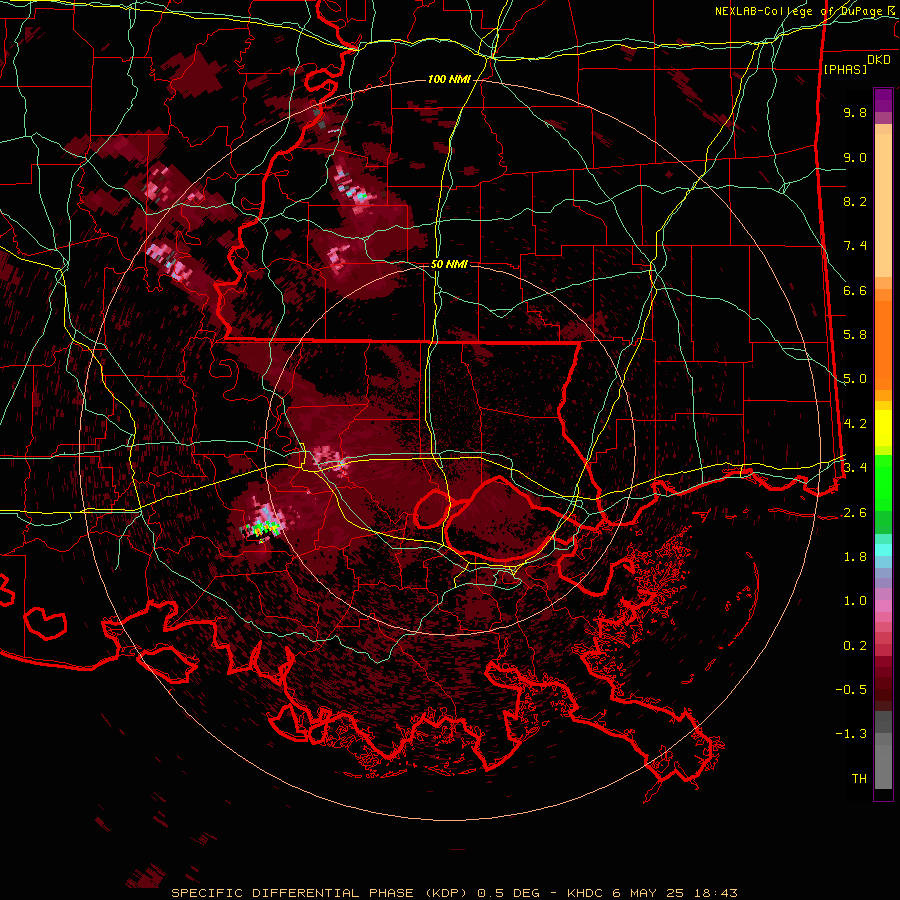Pick the orange segment of the color bar
This screenshot has width=900, height=900.
883,344
